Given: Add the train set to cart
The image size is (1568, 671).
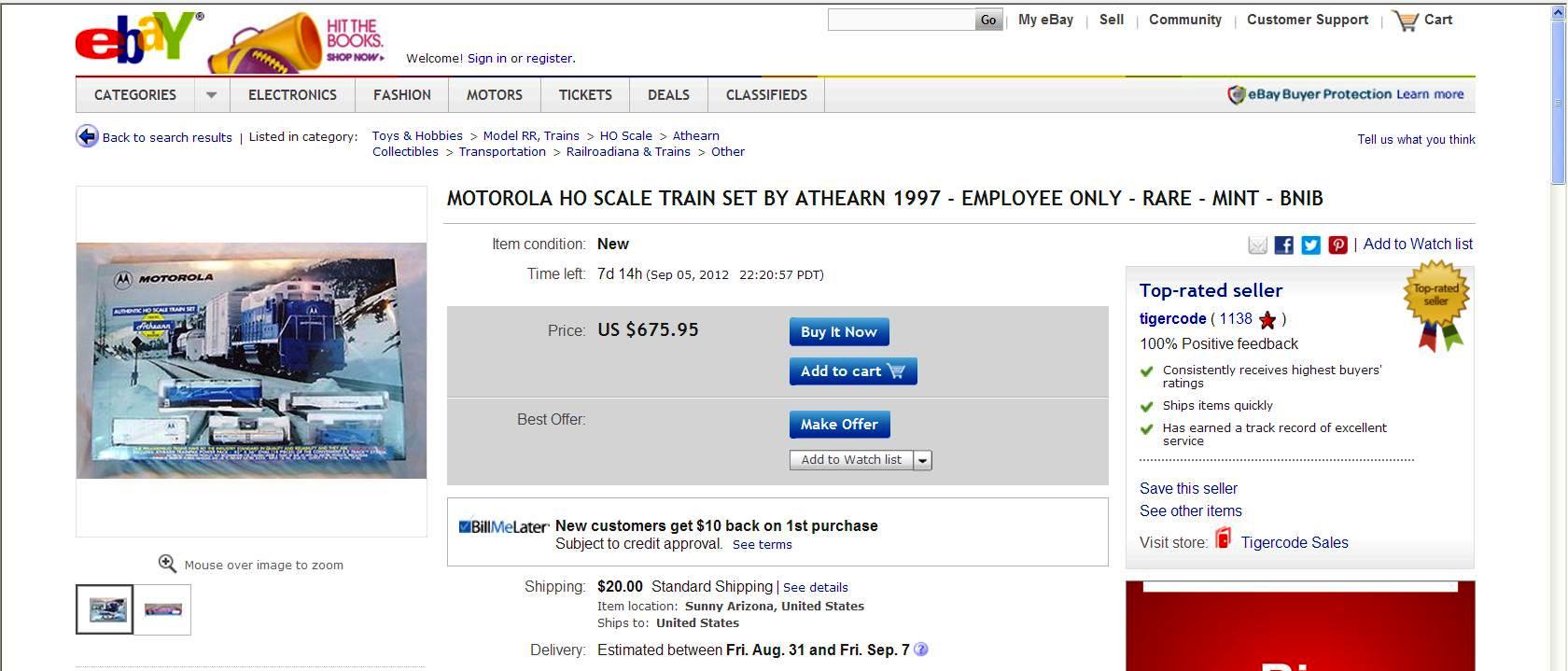Looking at the screenshot, I should click(x=853, y=371).
